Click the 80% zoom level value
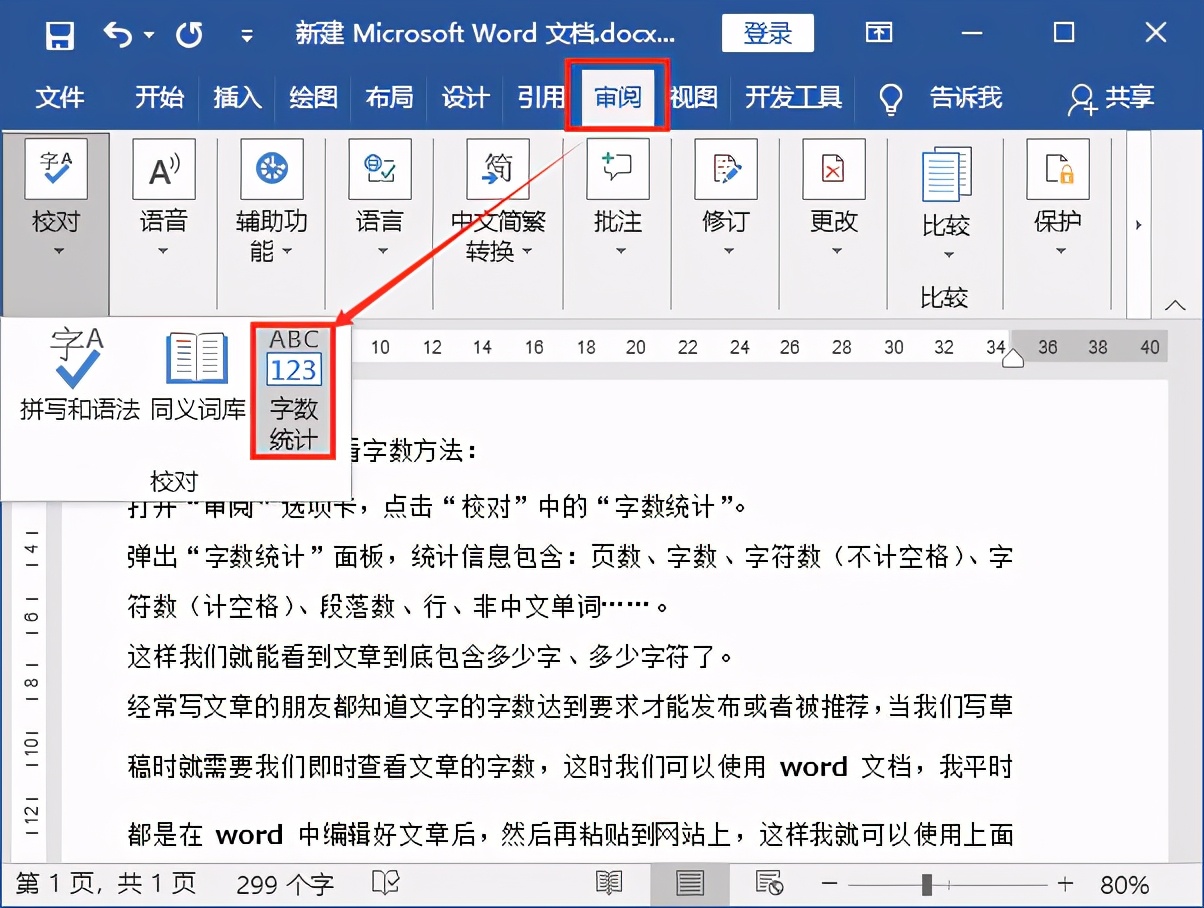Viewport: 1204px width, 908px height. coord(1124,884)
